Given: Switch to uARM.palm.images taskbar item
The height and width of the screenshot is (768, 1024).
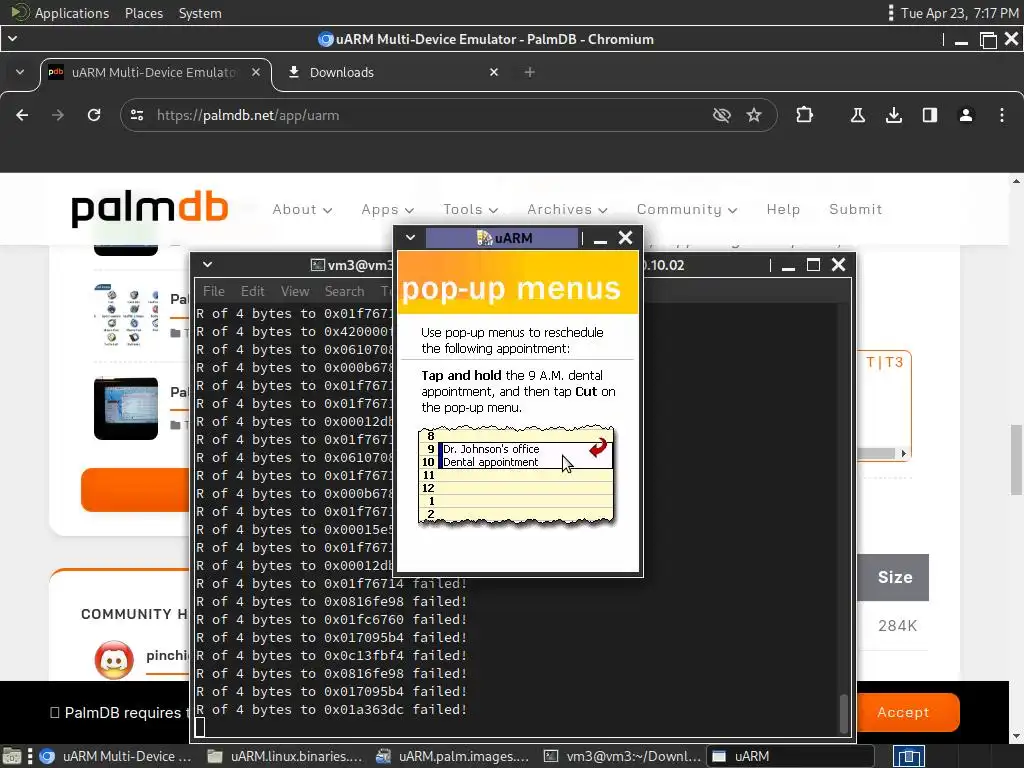Looking at the screenshot, I should point(453,756).
